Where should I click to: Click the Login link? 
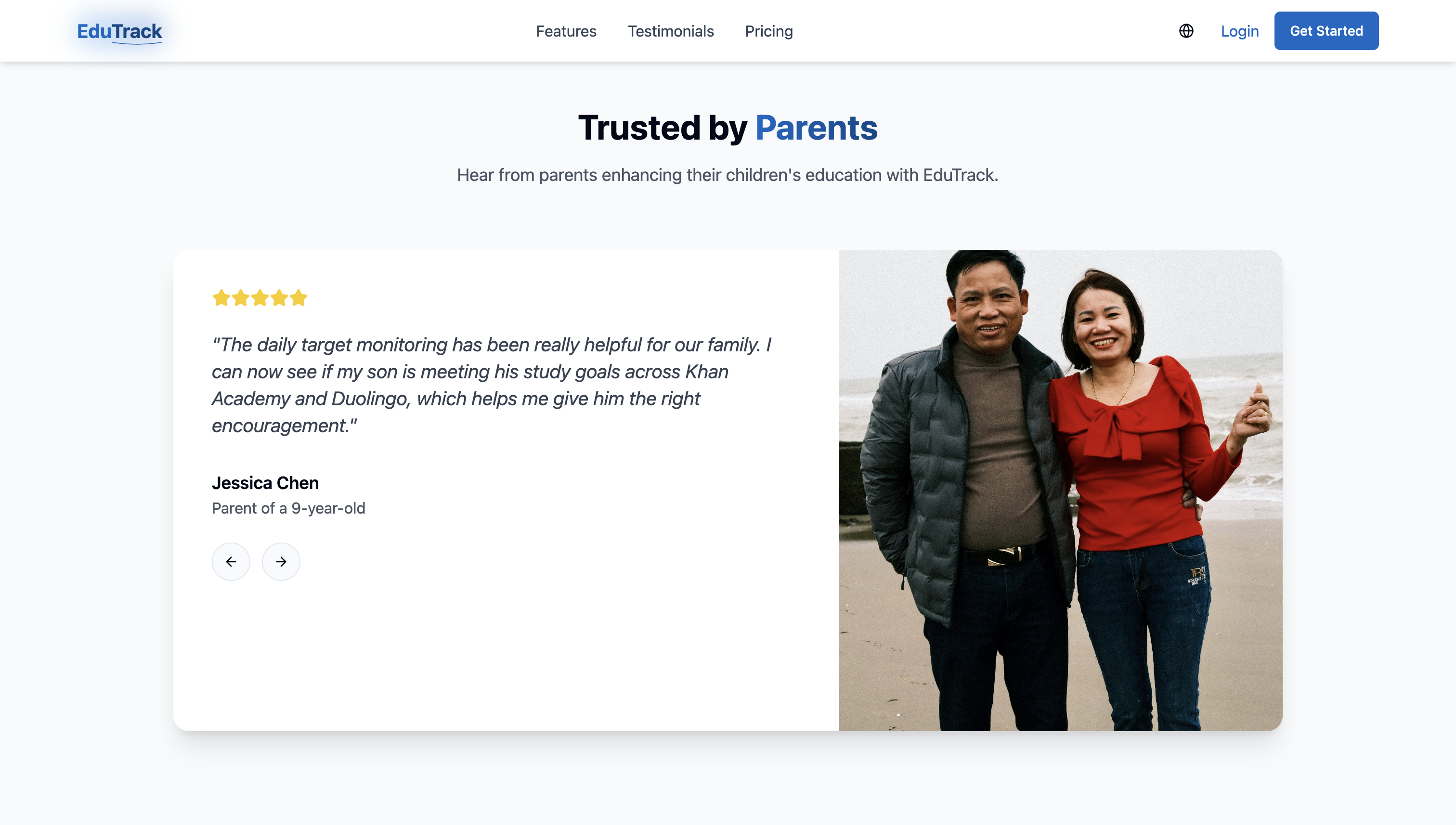click(x=1239, y=31)
